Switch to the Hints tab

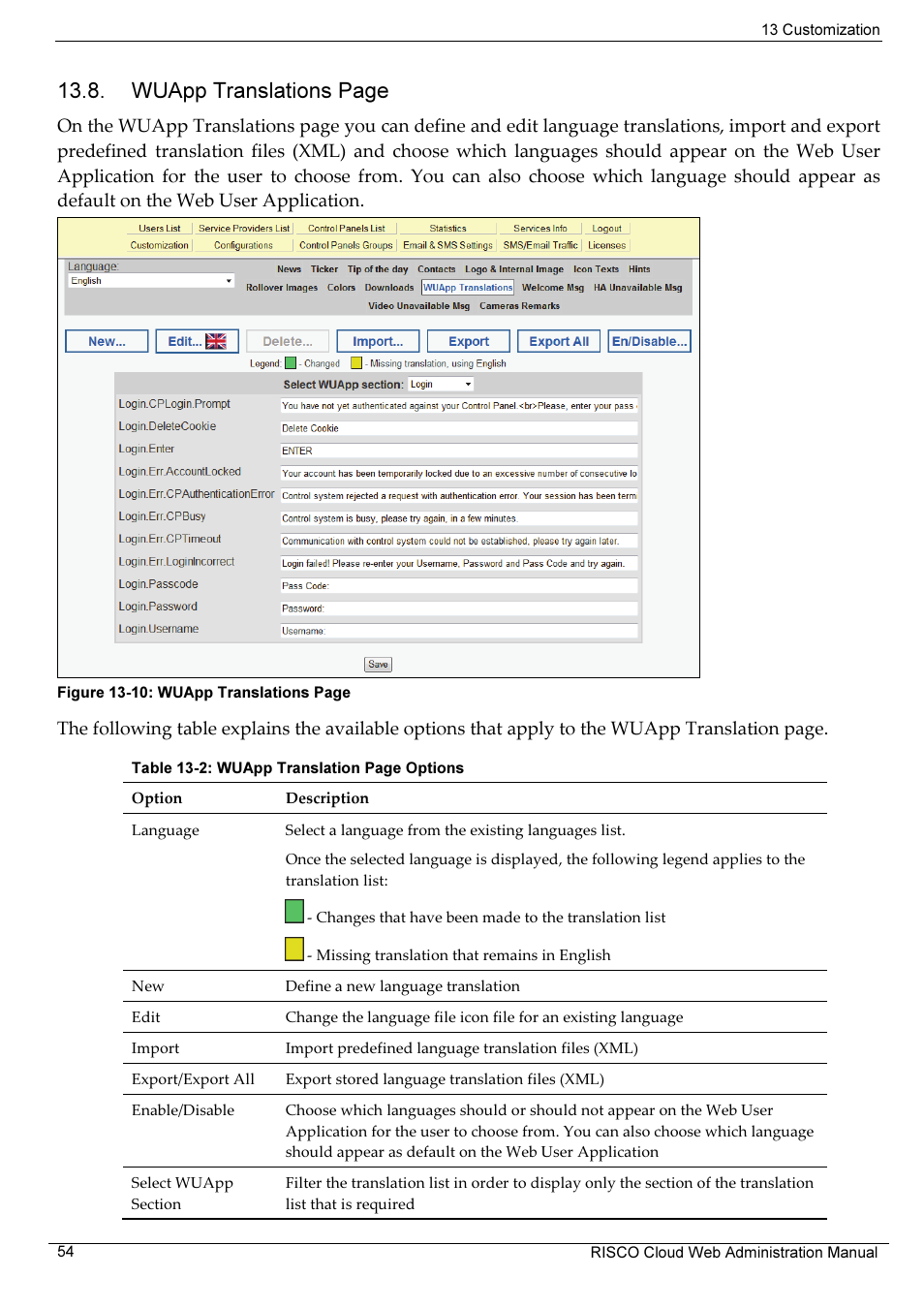(639, 269)
